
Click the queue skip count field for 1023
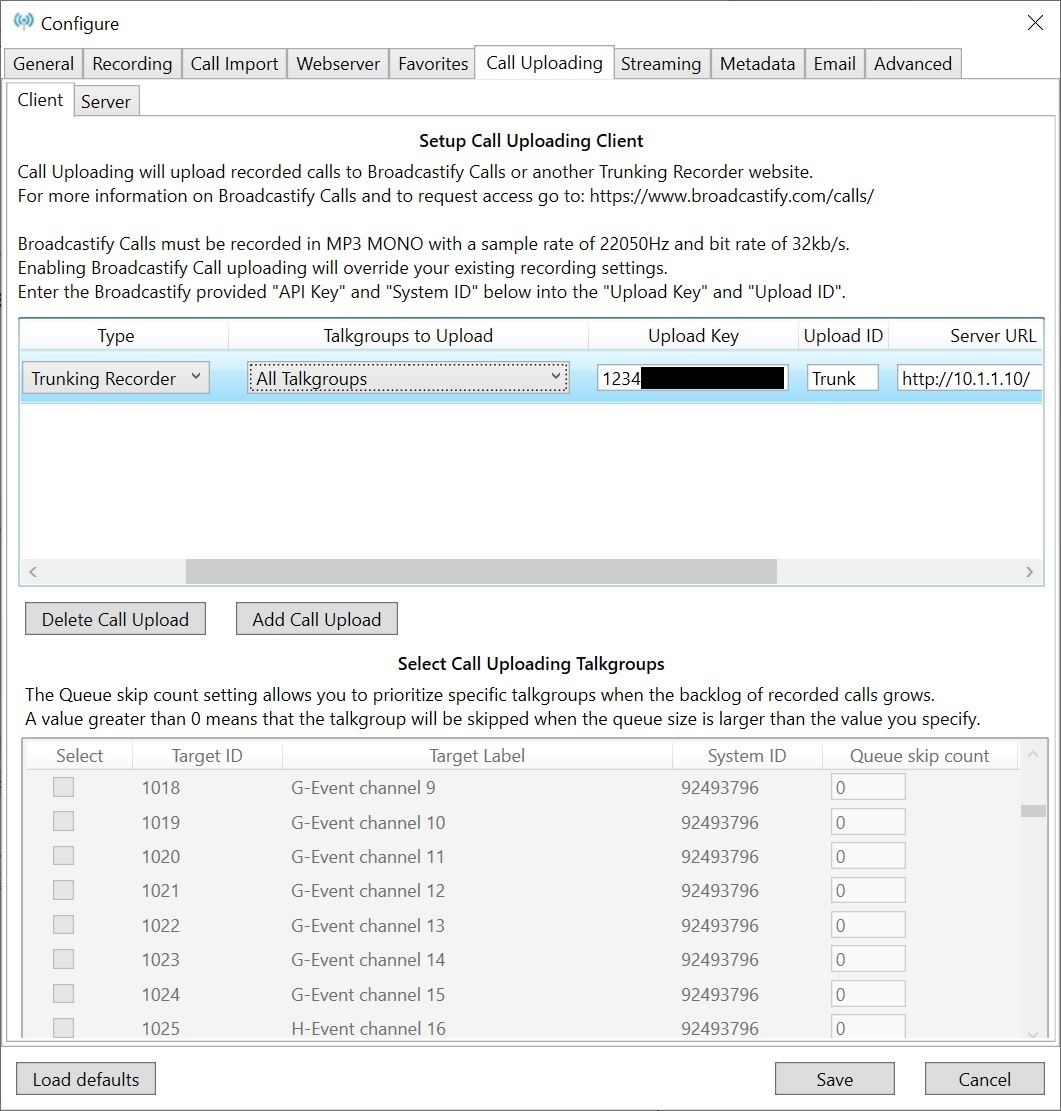[x=868, y=959]
